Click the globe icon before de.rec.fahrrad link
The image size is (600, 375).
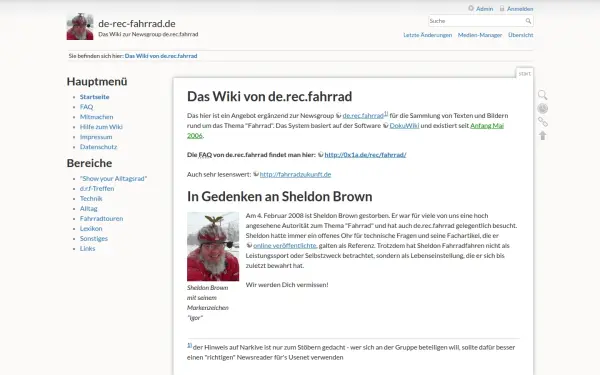click(x=339, y=116)
